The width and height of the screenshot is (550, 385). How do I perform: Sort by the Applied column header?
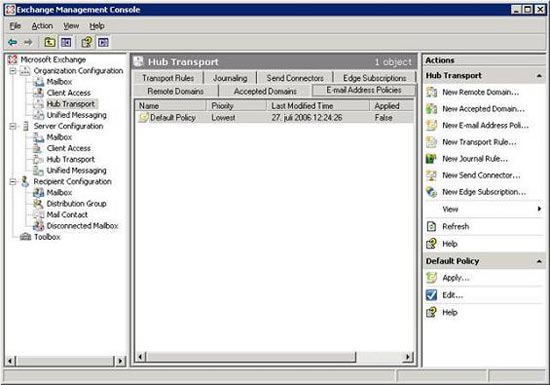point(391,106)
